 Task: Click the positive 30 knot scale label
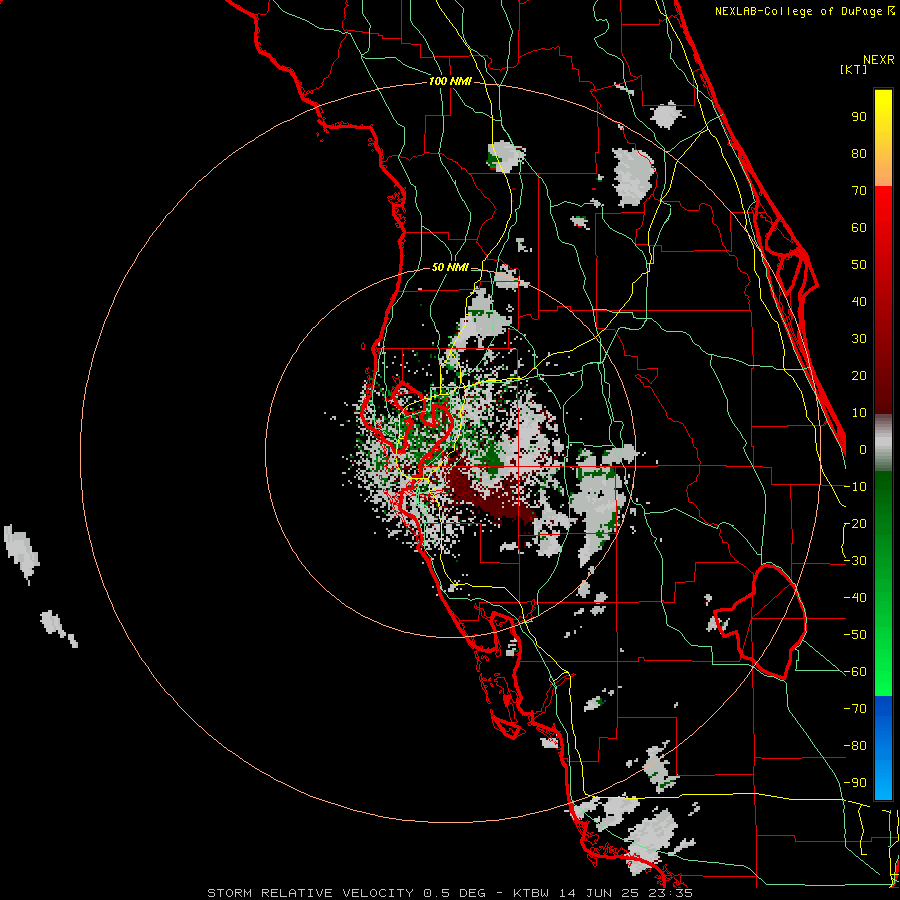pos(859,339)
